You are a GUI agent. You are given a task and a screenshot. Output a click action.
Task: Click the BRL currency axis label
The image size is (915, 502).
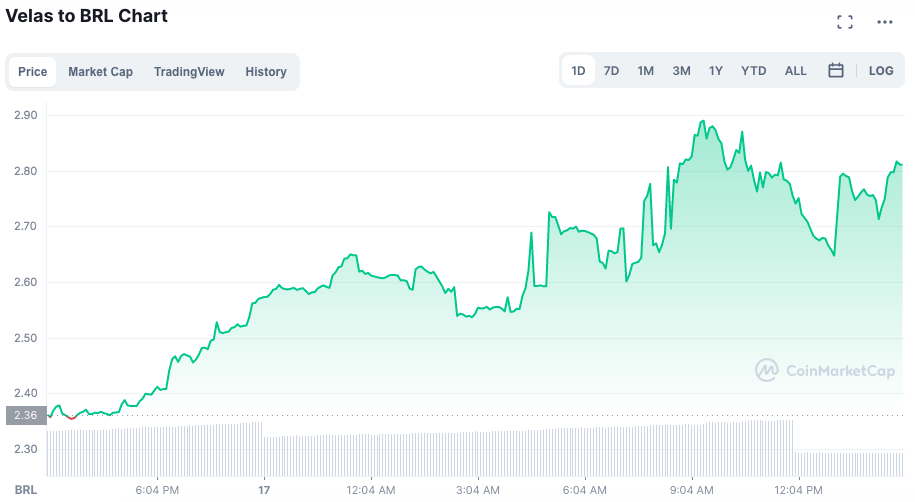tap(26, 490)
